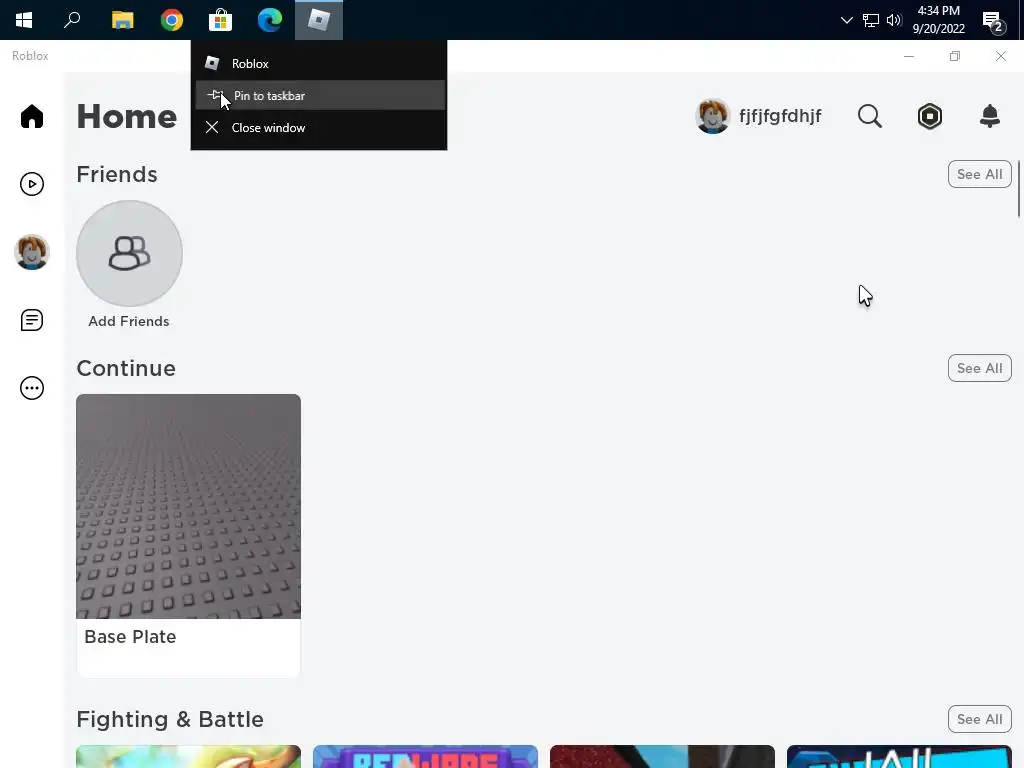Click the Add Friends circle icon
This screenshot has height=768, width=1024.
coord(129,253)
